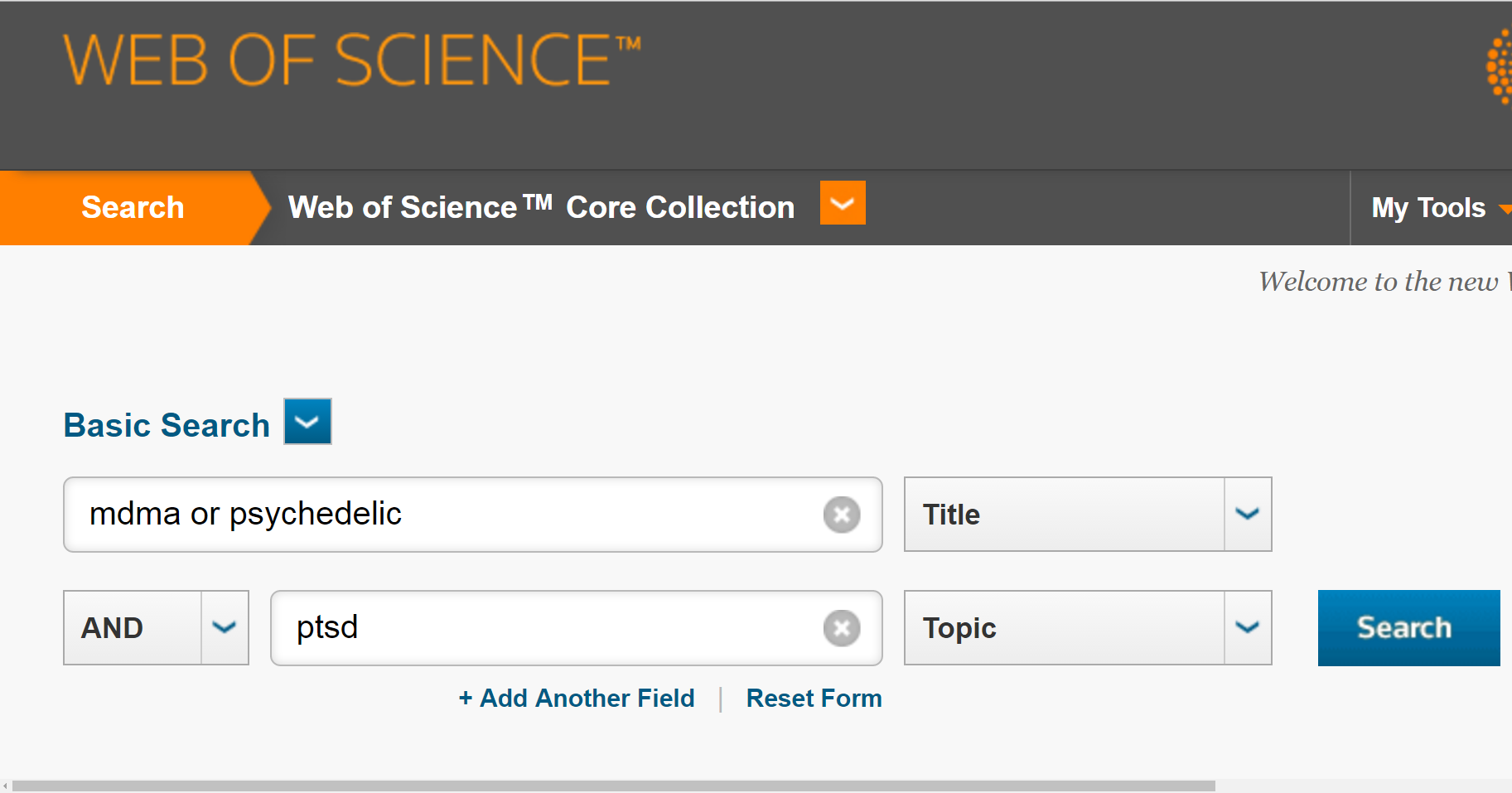The width and height of the screenshot is (1512, 793).
Task: Select the orange Search tab
Action: (x=133, y=207)
